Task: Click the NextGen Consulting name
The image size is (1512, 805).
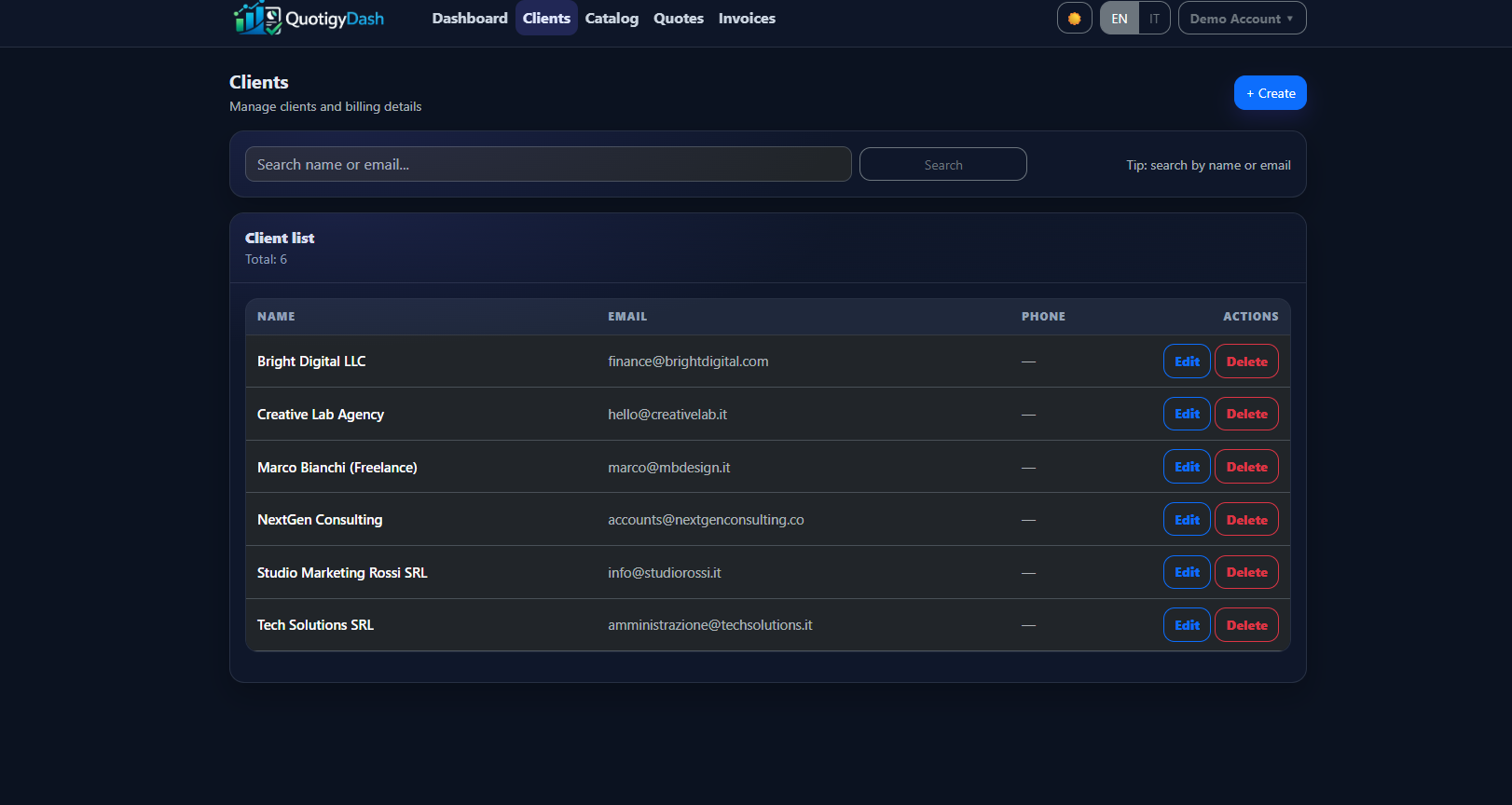Action: click(x=320, y=520)
